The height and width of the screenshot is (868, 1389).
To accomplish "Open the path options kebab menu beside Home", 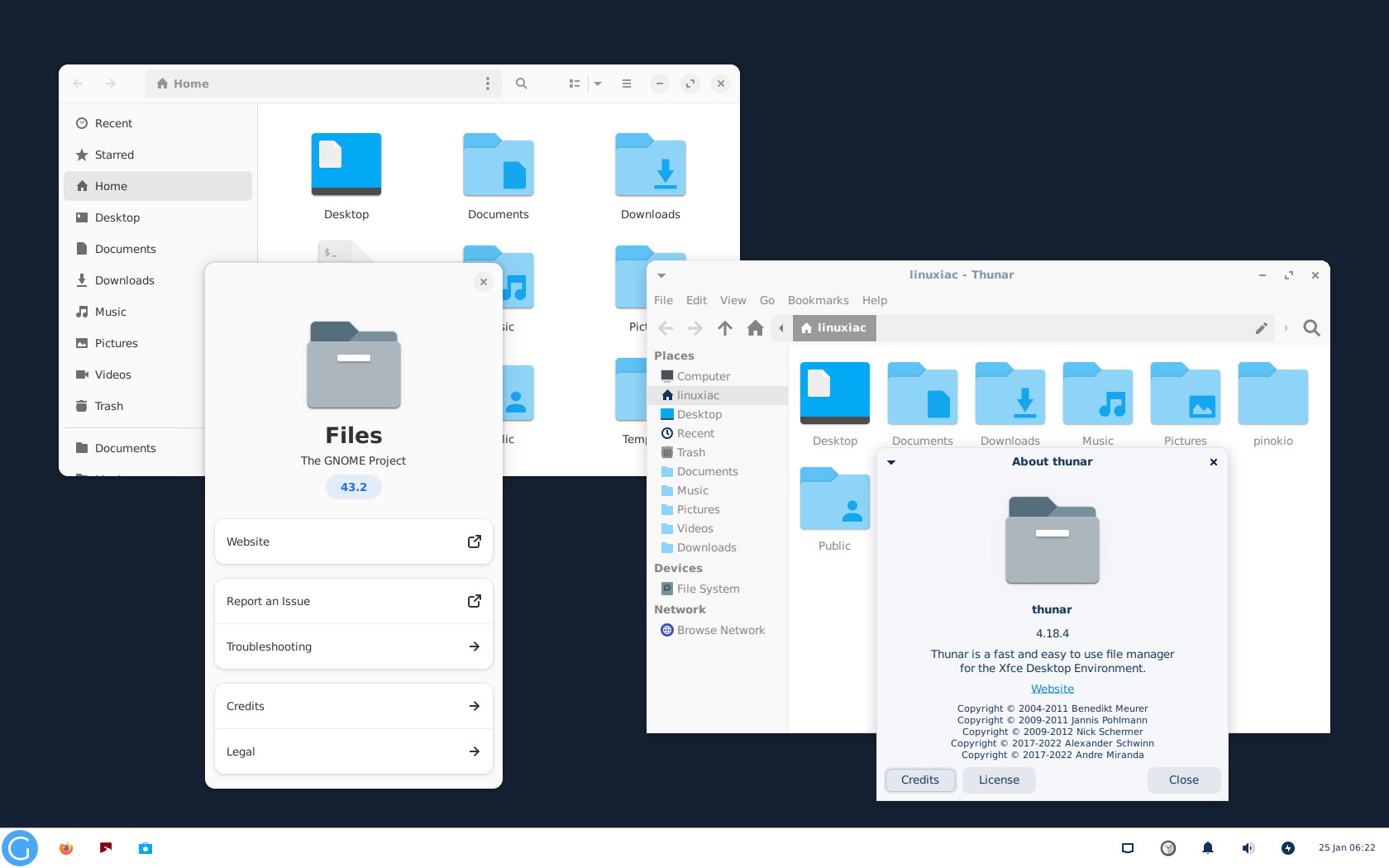I will 488,83.
